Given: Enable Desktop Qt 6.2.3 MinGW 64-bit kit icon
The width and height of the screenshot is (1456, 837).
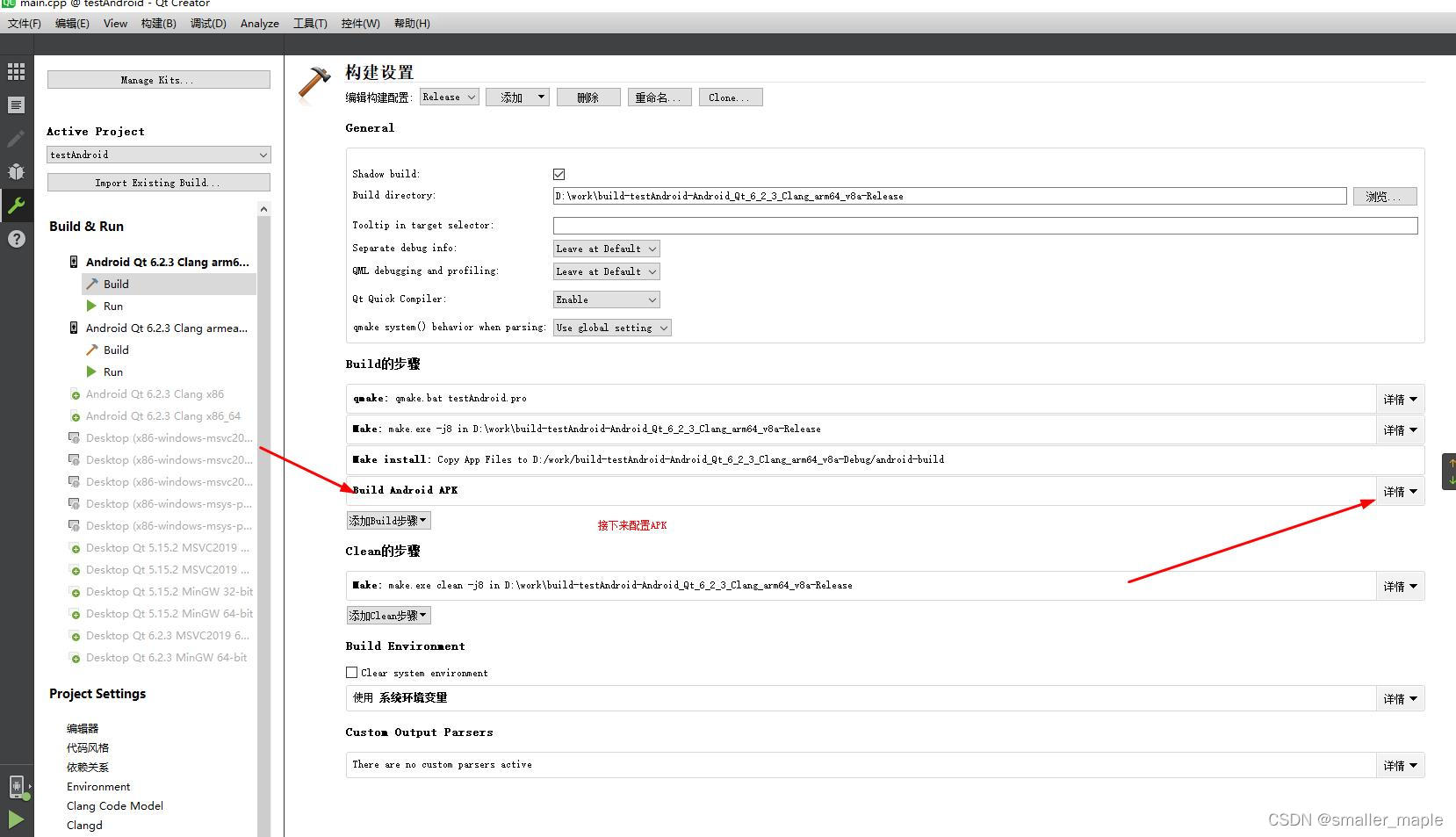Looking at the screenshot, I should 75,658.
